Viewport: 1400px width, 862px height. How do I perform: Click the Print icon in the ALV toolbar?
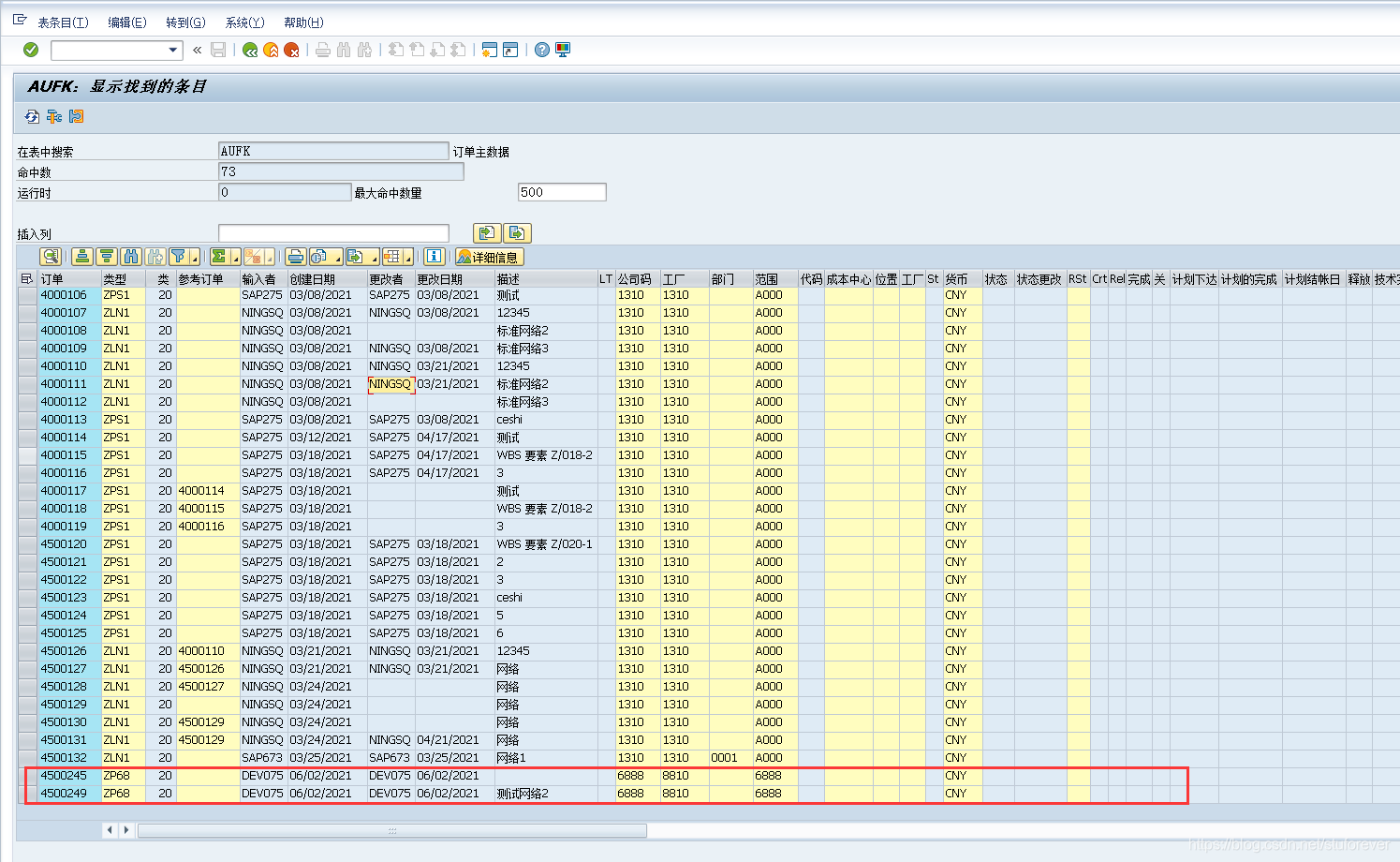click(296, 257)
